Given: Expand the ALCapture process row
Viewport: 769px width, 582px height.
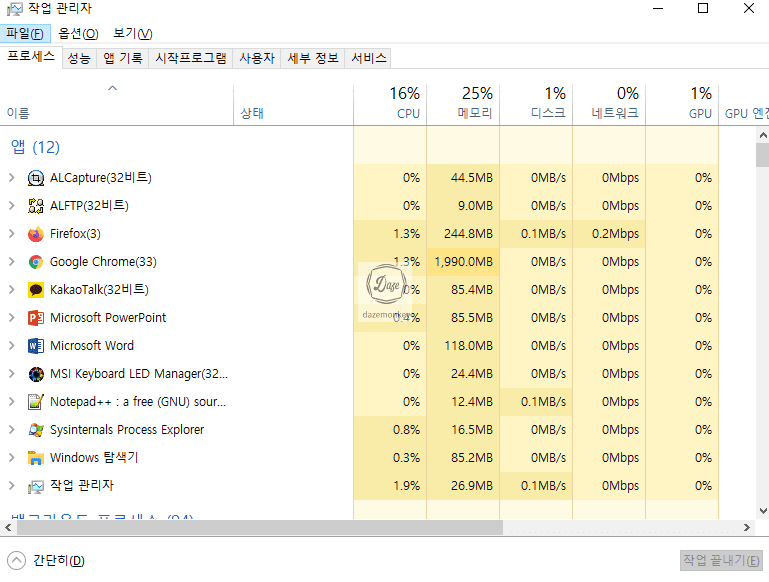Looking at the screenshot, I should coord(12,177).
